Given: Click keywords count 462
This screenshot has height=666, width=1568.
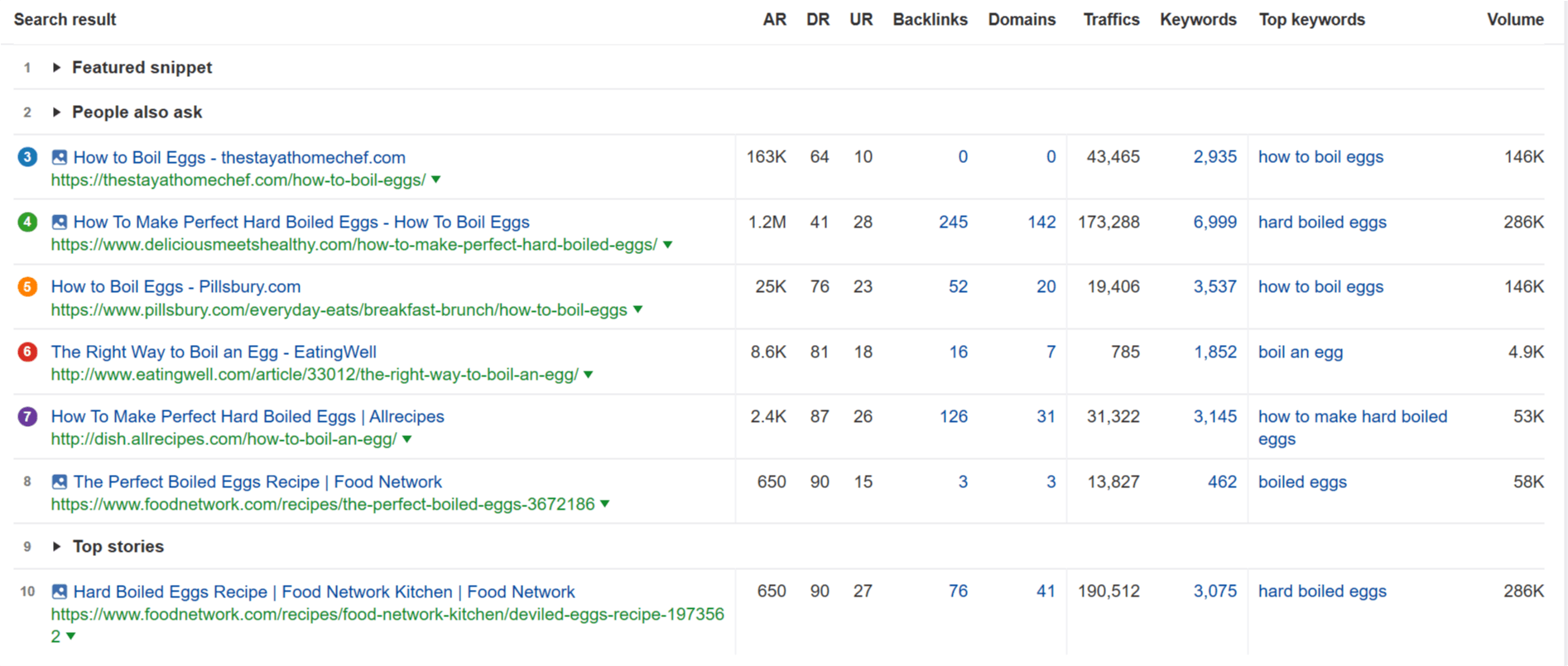Looking at the screenshot, I should coord(1222,482).
